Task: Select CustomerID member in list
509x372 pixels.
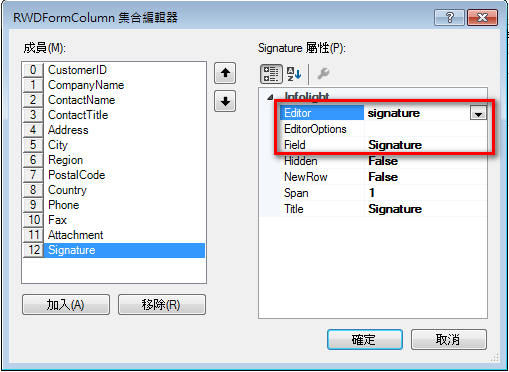Action: click(x=114, y=70)
